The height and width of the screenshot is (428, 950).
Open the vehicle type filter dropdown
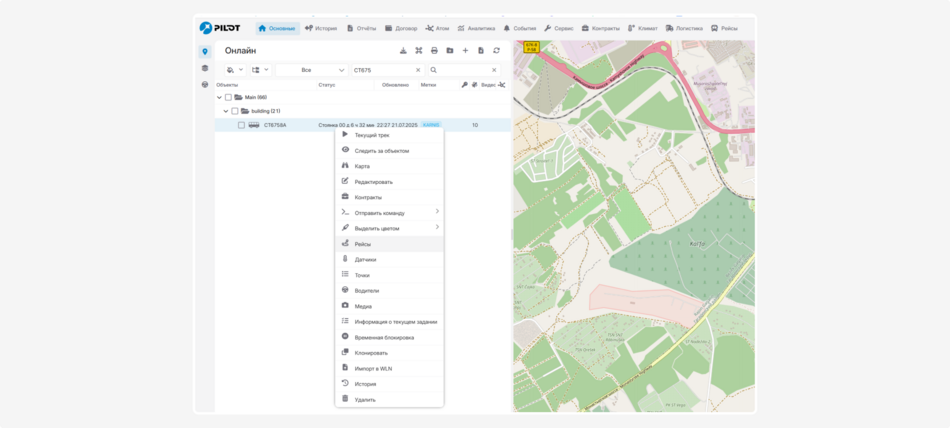[236, 70]
